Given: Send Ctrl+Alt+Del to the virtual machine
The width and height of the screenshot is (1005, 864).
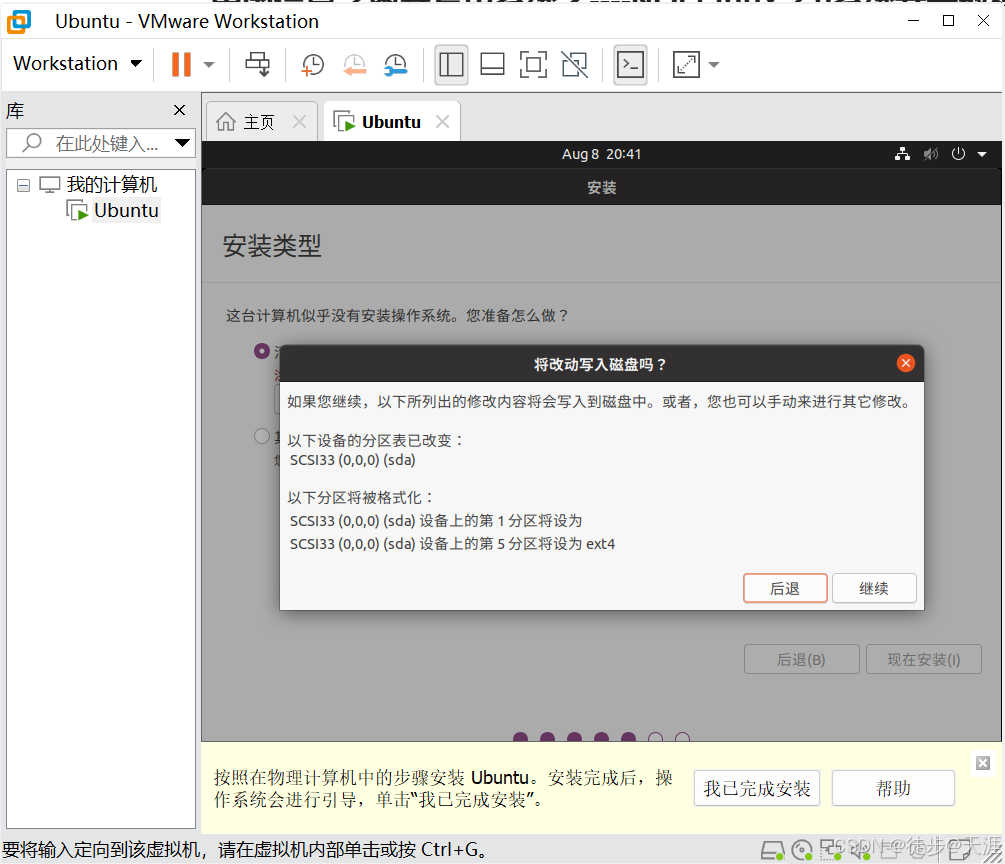Looking at the screenshot, I should (258, 64).
